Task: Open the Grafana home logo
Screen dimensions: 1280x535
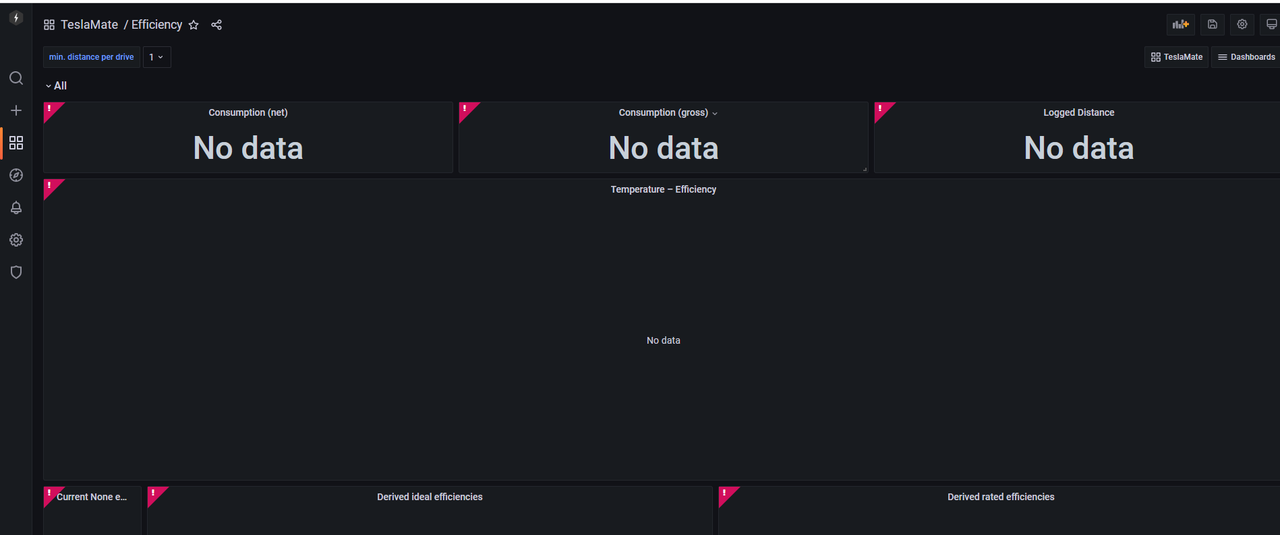Action: (x=15, y=19)
